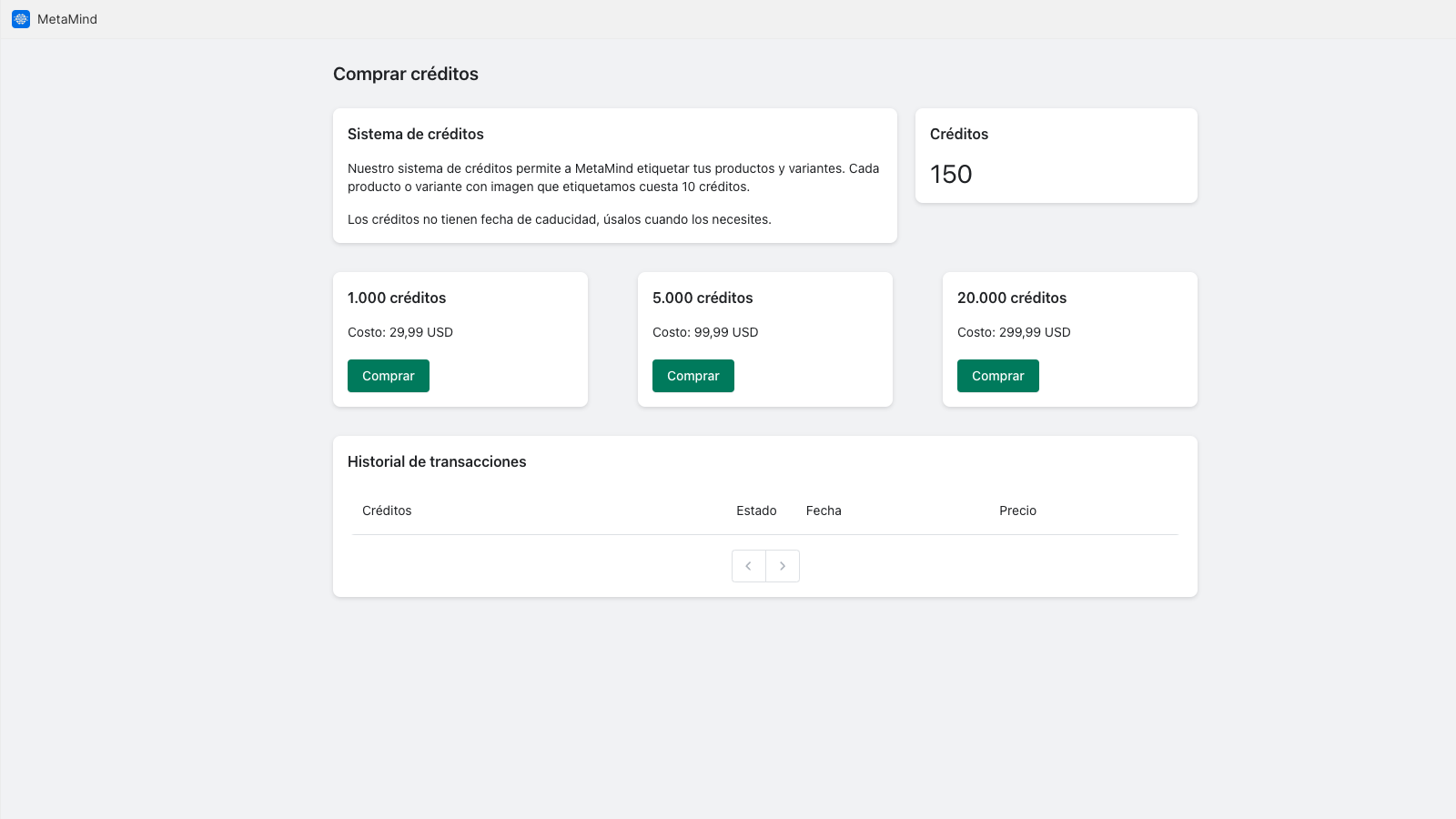The height and width of the screenshot is (819, 1456).
Task: Buy the 1.000 créditos package
Action: coord(389,376)
